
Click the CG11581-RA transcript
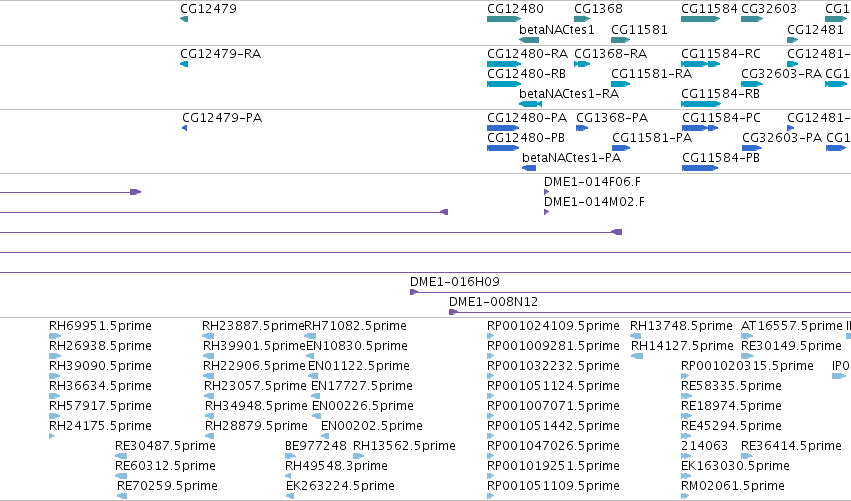(620, 84)
